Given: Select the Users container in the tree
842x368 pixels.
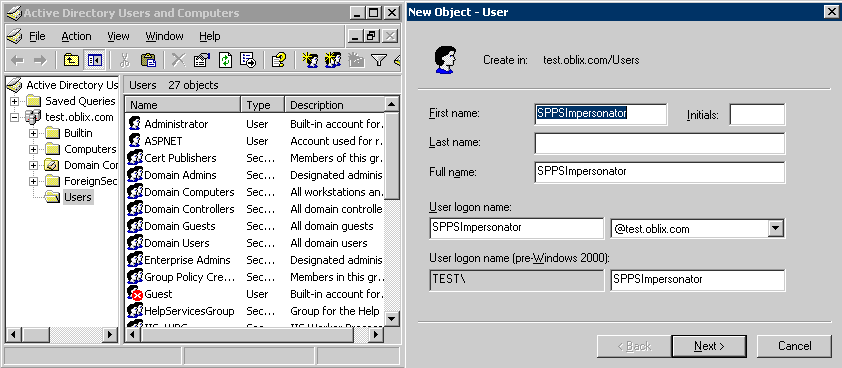Looking at the screenshot, I should click(78, 197).
